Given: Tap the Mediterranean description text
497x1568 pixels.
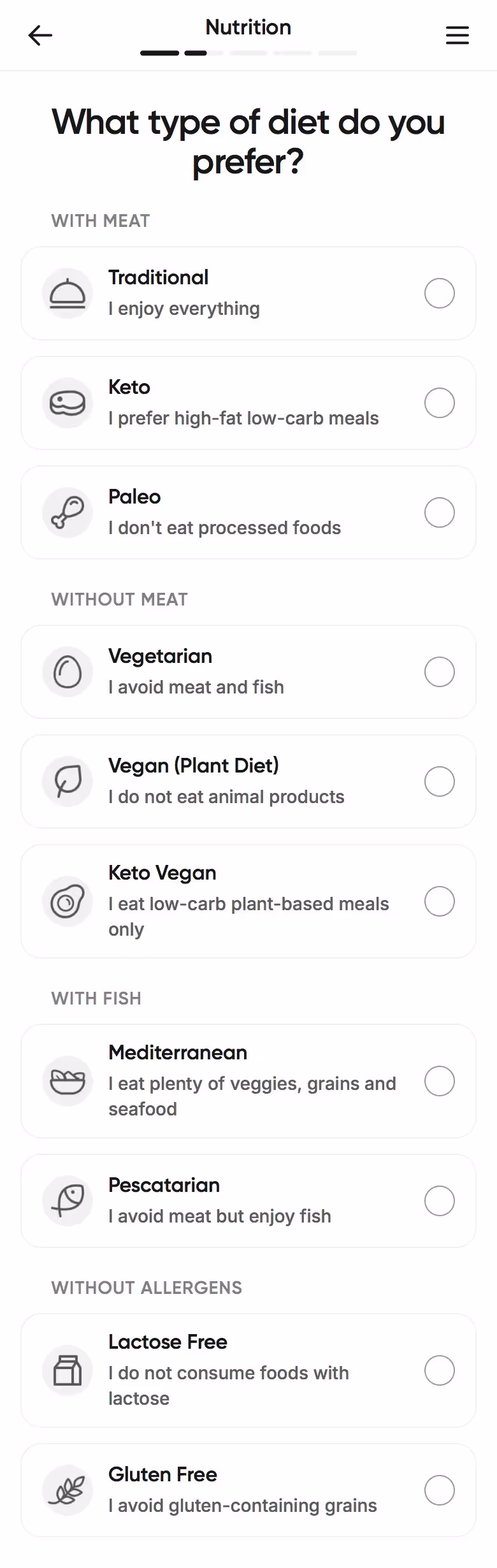Looking at the screenshot, I should point(252,1096).
